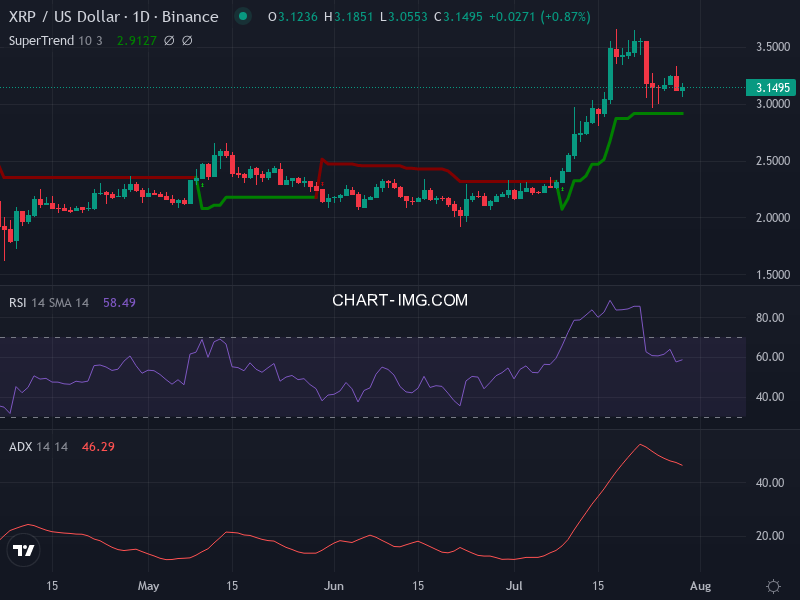
Task: Open chart settings gear icon
Action: [x=773, y=586]
